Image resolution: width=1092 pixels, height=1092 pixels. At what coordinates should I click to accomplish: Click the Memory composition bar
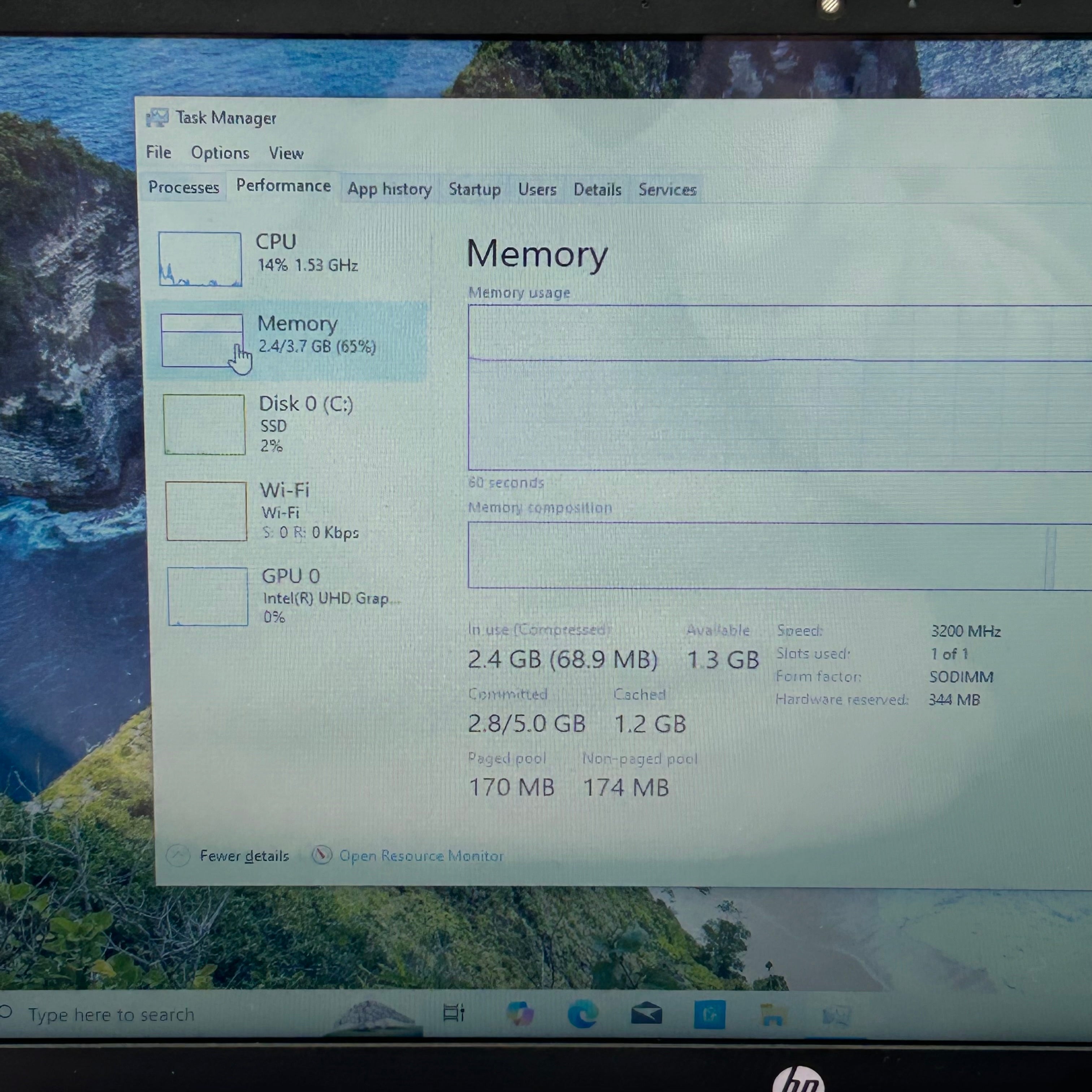(x=780, y=556)
